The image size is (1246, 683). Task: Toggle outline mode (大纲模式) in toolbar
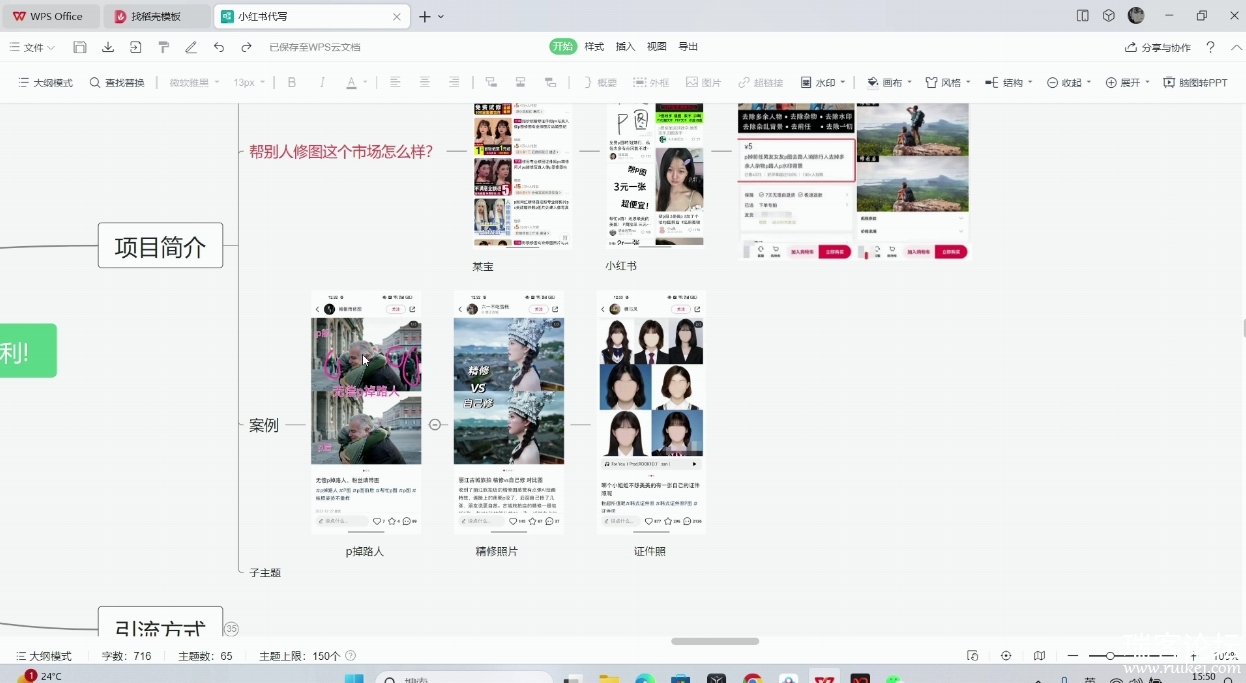(x=45, y=83)
